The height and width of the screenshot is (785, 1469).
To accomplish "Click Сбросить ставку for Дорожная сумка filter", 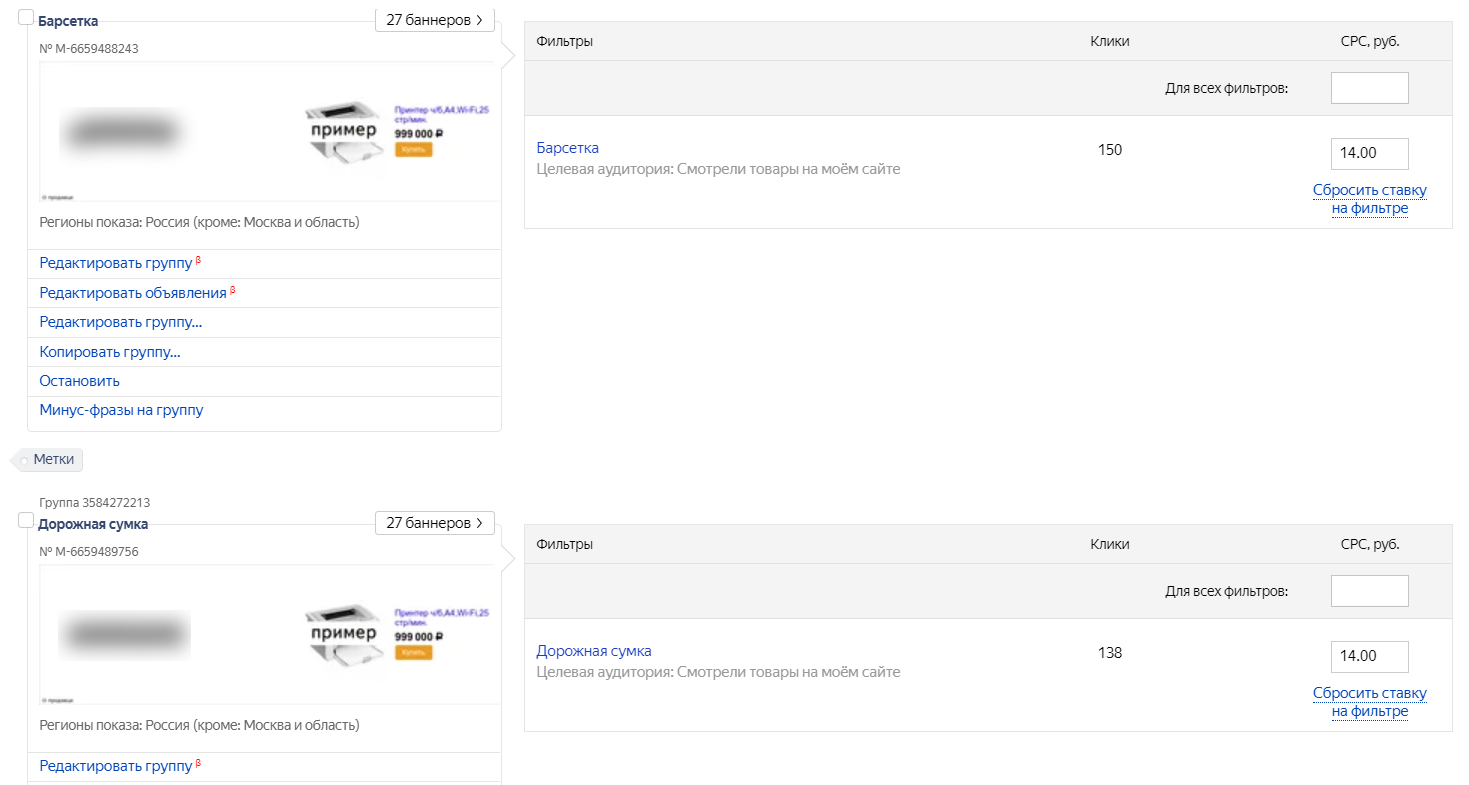I will (1369, 702).
